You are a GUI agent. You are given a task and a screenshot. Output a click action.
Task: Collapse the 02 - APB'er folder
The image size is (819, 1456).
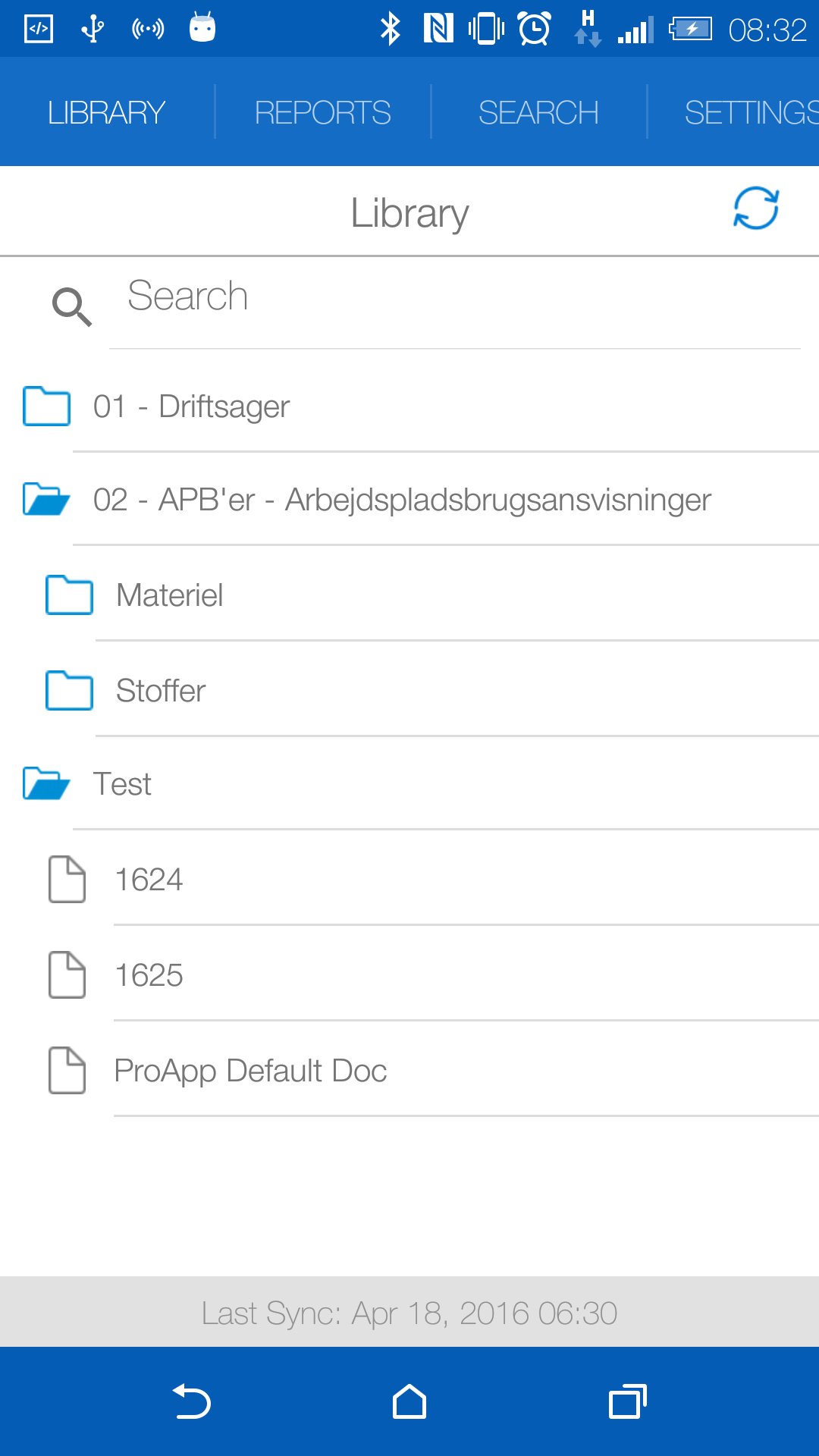coord(401,500)
